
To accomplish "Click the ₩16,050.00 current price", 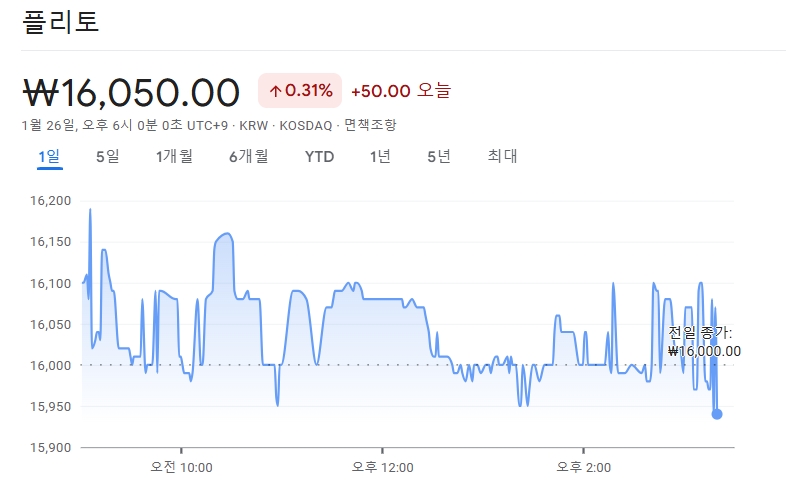I will coord(131,93).
